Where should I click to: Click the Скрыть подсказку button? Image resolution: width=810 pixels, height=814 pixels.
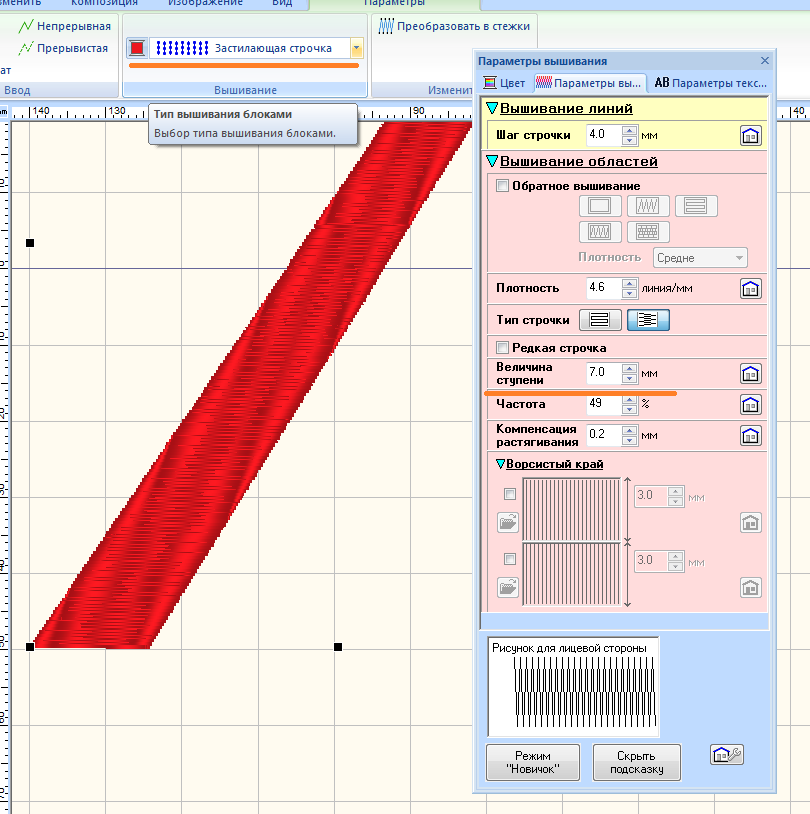point(636,762)
